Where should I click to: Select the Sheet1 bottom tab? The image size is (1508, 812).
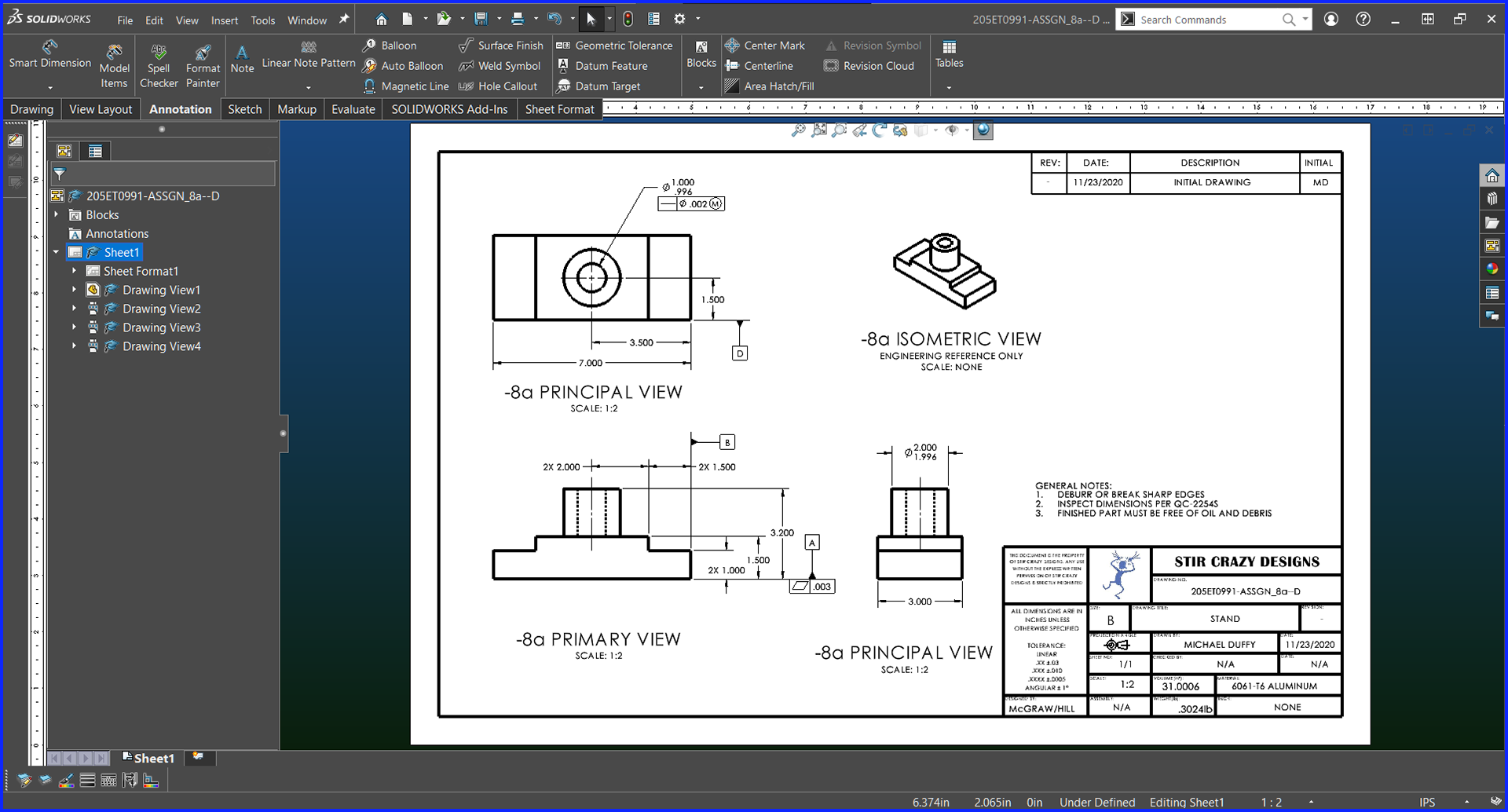click(148, 758)
